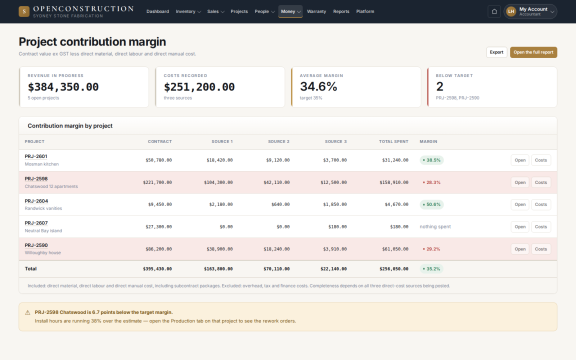576x360 pixels.
Task: Open the Reports menu item
Action: 341,11
